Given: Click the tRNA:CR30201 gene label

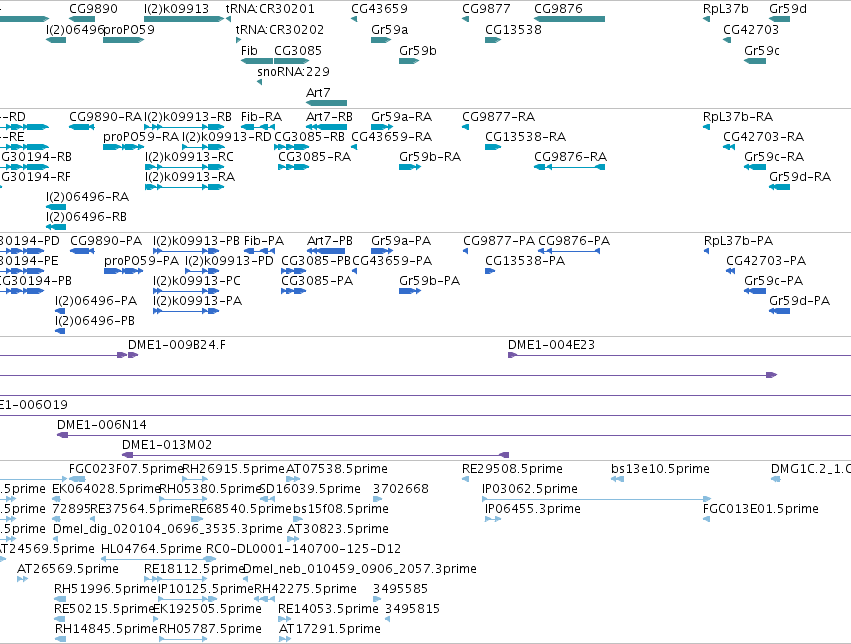Looking at the screenshot, I should [270, 9].
